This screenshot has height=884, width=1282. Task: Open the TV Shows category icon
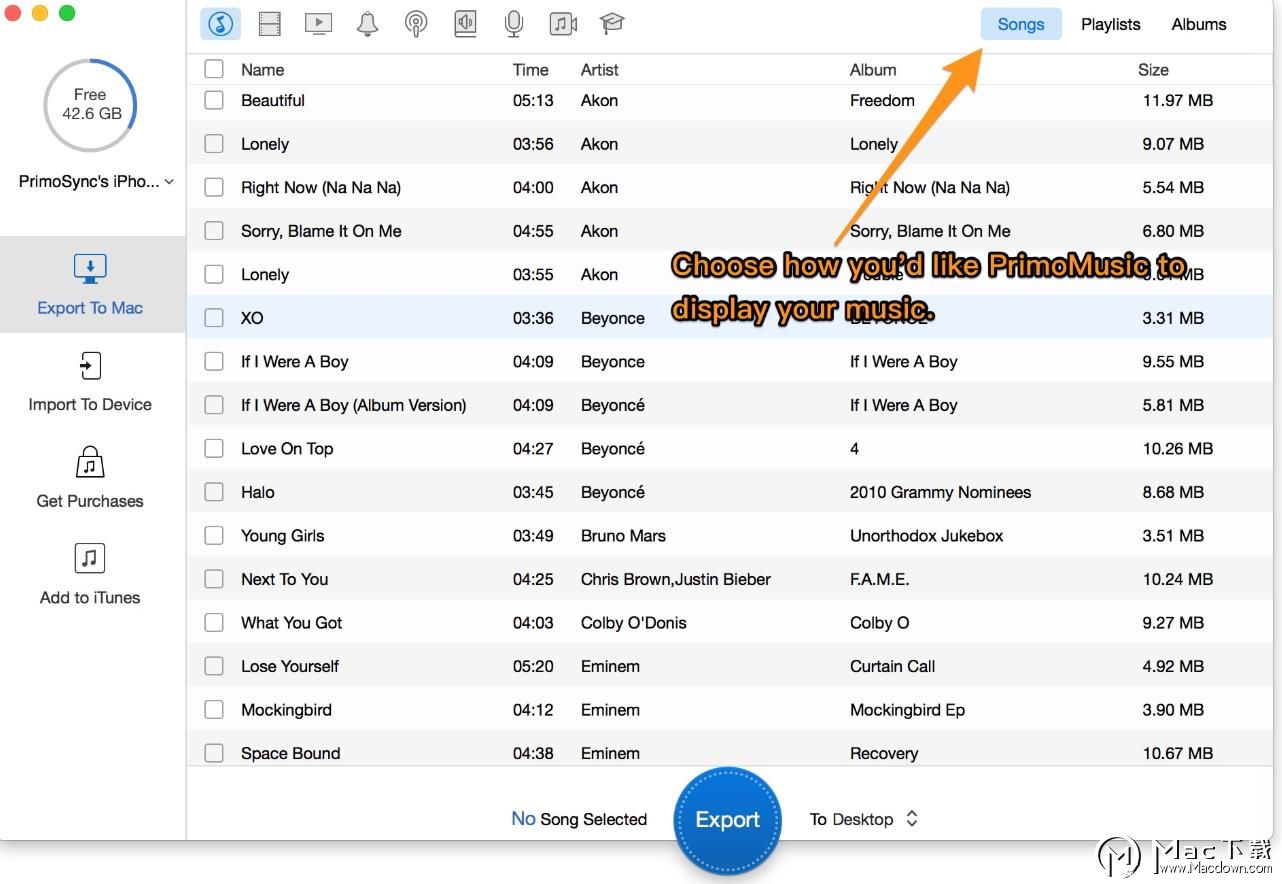[x=318, y=24]
